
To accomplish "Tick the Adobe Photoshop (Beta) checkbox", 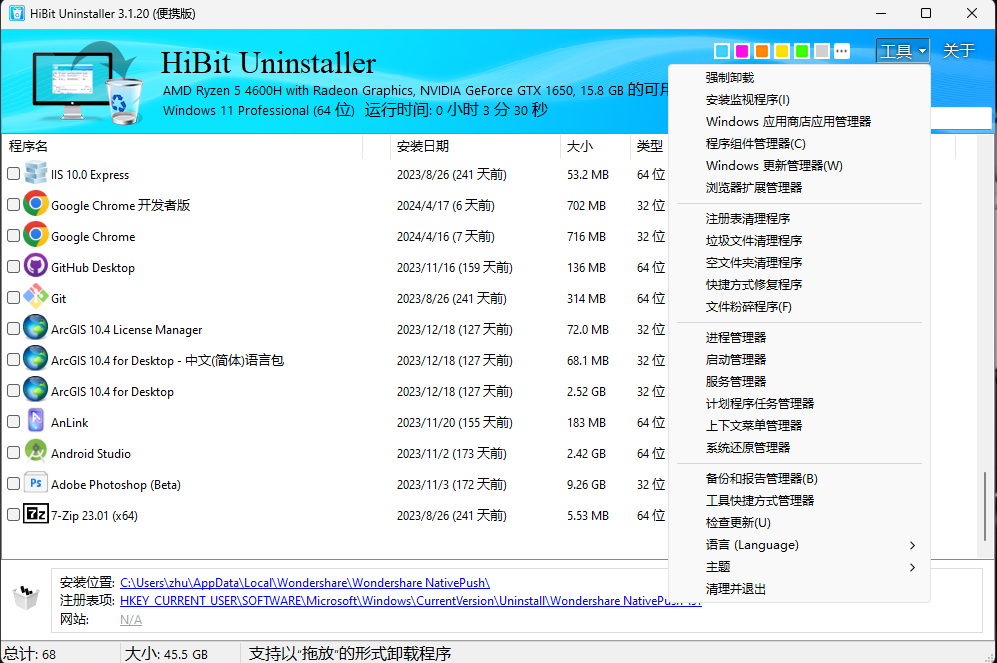I will [13, 484].
